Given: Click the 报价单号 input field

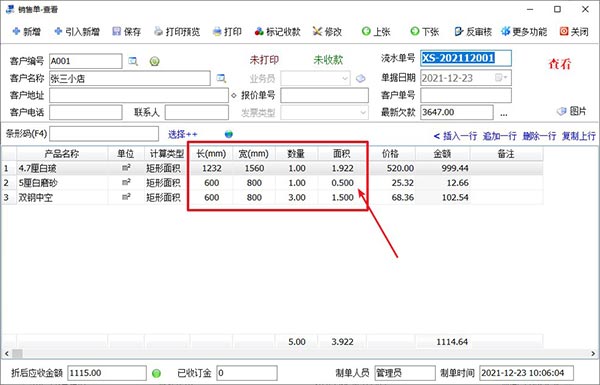Looking at the screenshot, I should [324, 95].
